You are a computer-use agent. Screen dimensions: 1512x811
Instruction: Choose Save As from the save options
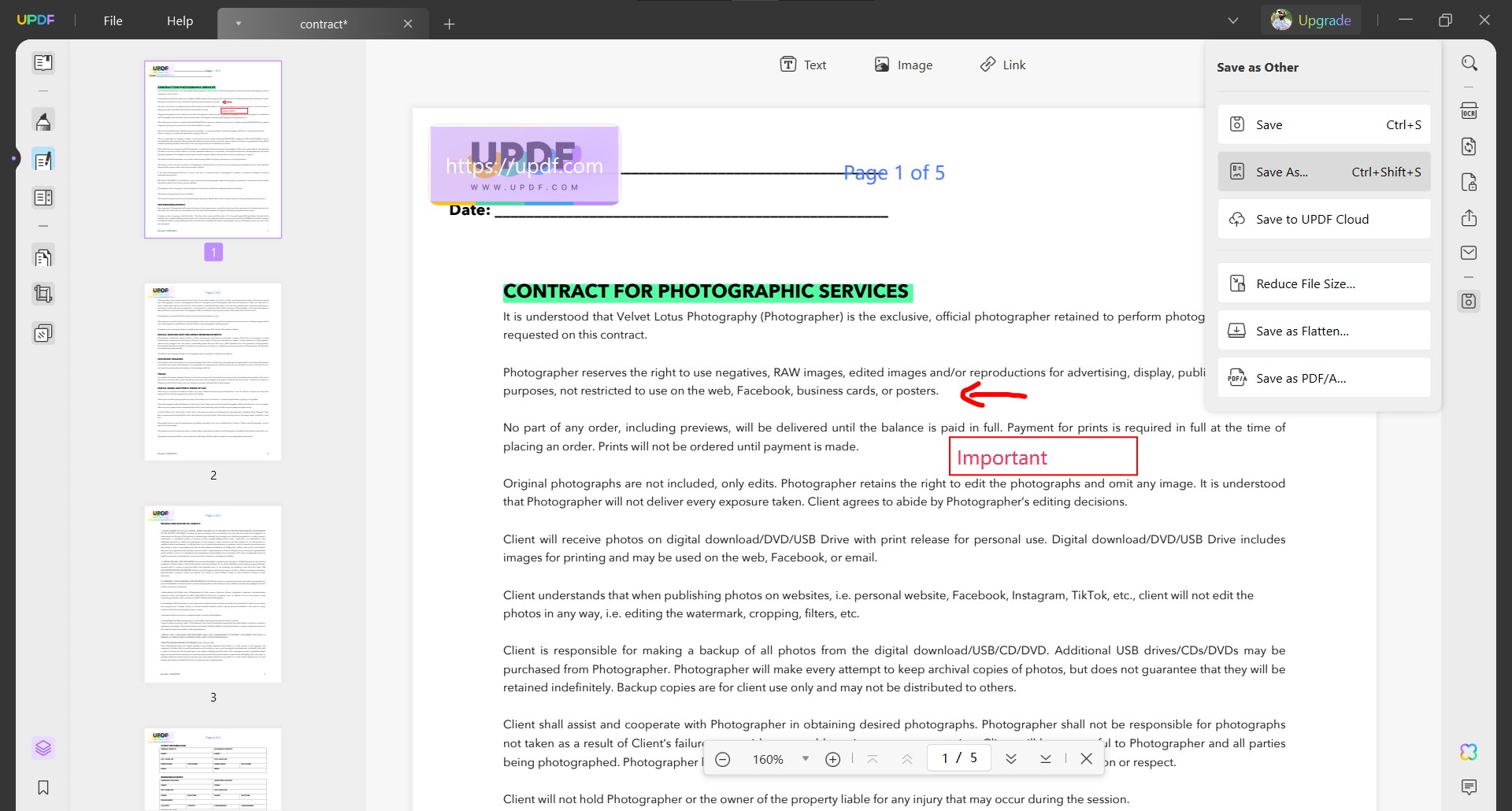pyautogui.click(x=1325, y=172)
